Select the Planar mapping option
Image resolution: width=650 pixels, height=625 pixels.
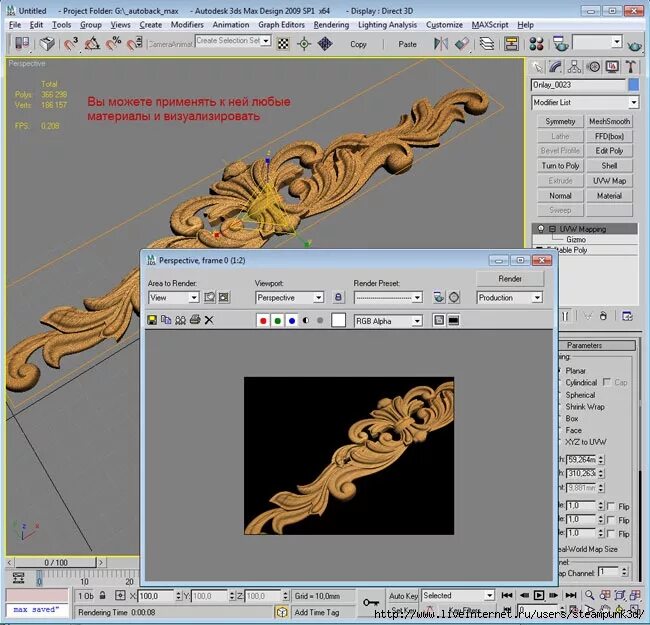tap(575, 371)
